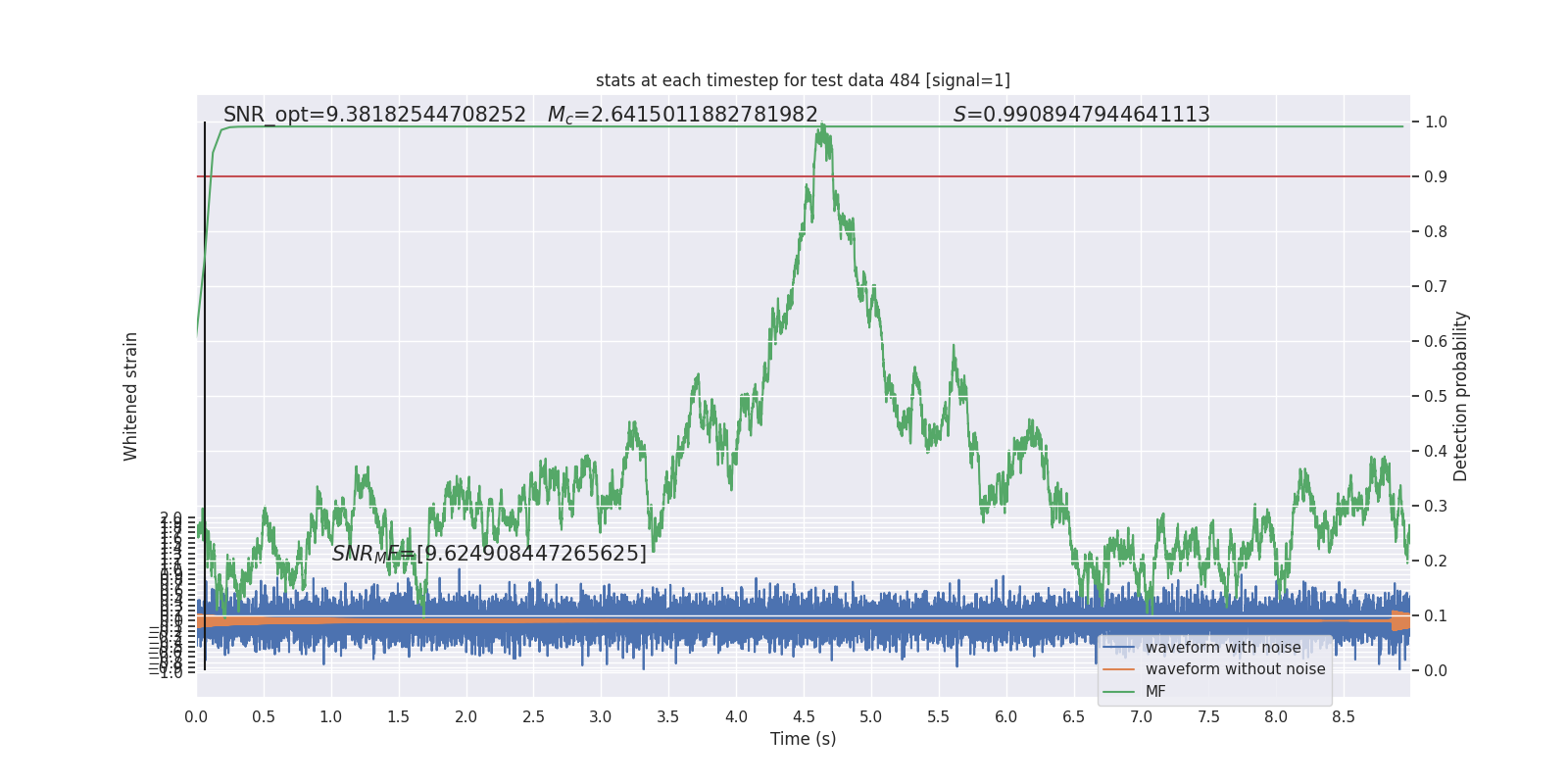Click the "Detection probability" axis label
1568x784 pixels.
(1461, 396)
